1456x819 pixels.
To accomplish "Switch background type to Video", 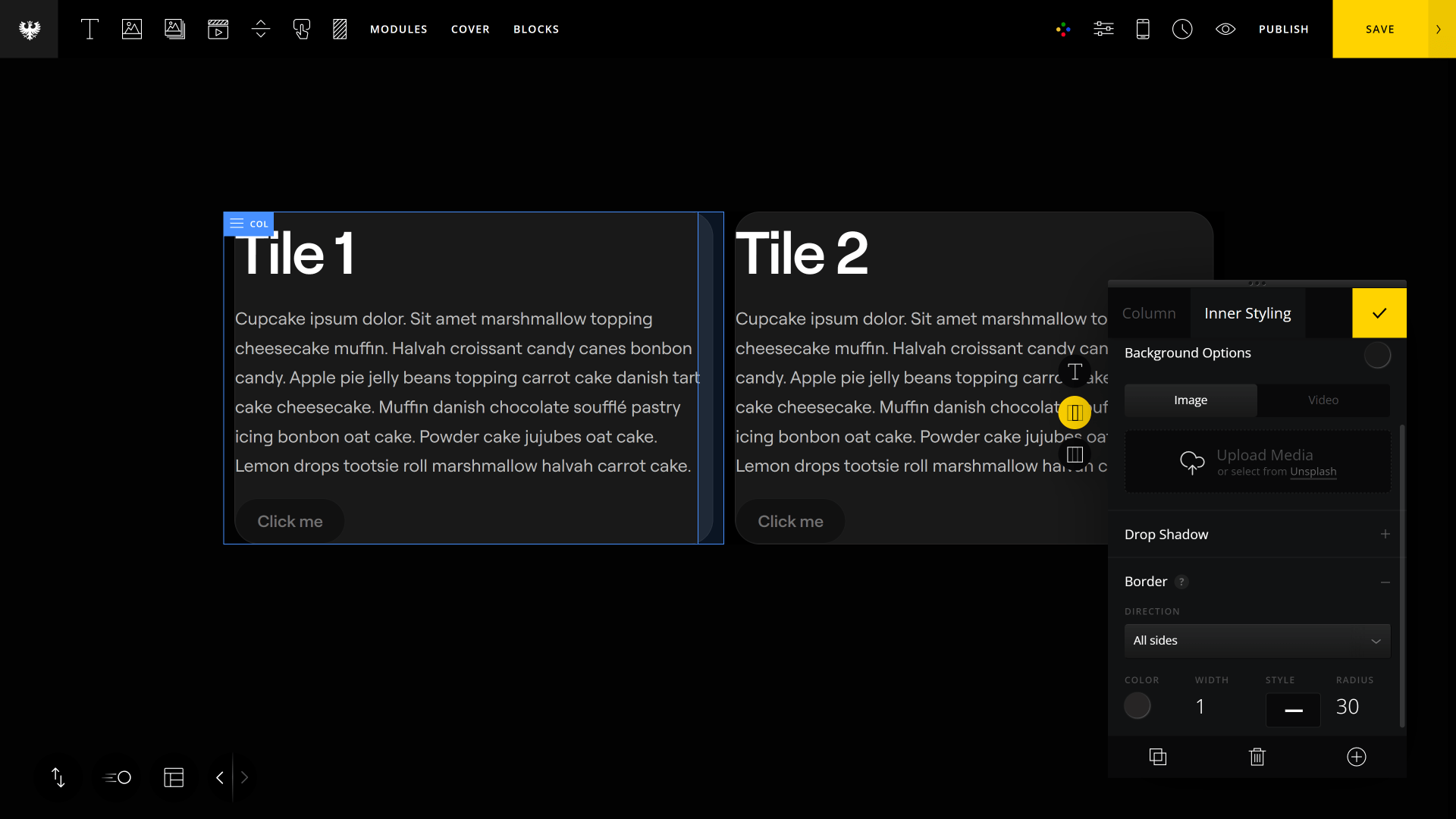I will [1323, 400].
